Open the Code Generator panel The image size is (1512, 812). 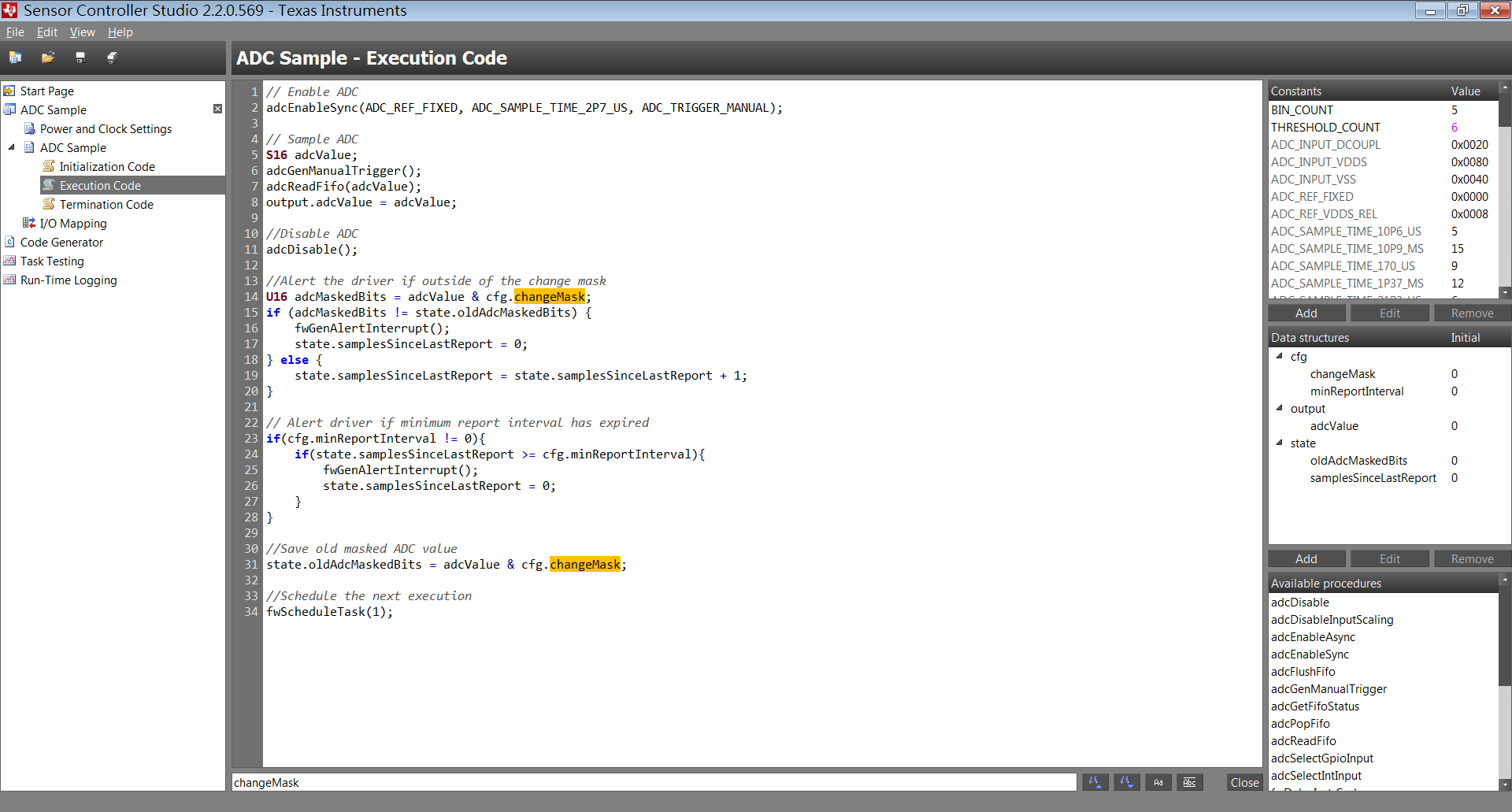tap(61, 242)
